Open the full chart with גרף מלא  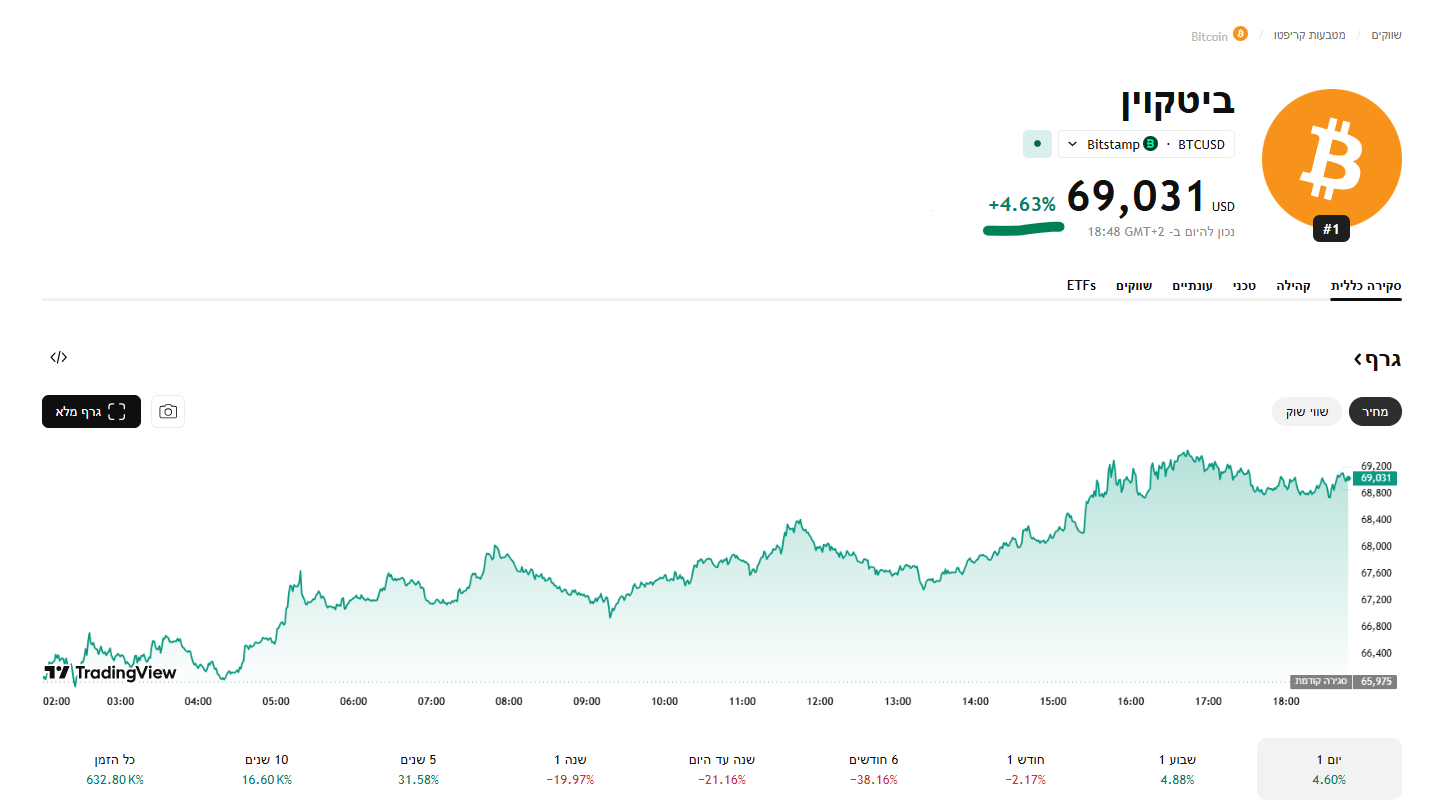click(x=91, y=411)
